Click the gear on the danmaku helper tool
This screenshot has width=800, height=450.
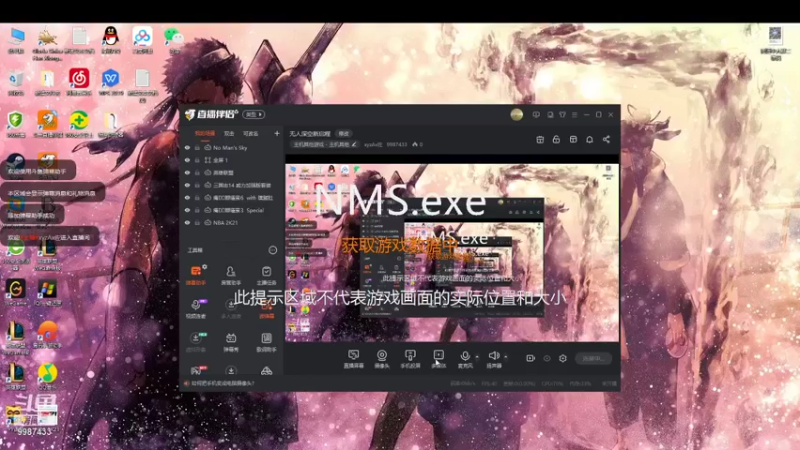(x=204, y=267)
